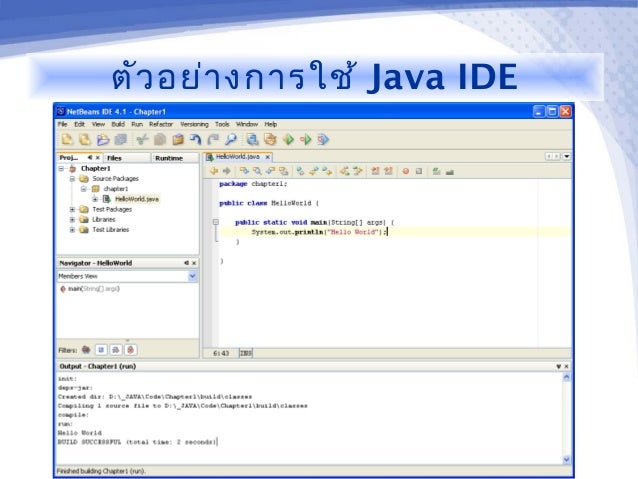The width and height of the screenshot is (638, 479).
Task: Open the Build menu
Action: [x=118, y=124]
